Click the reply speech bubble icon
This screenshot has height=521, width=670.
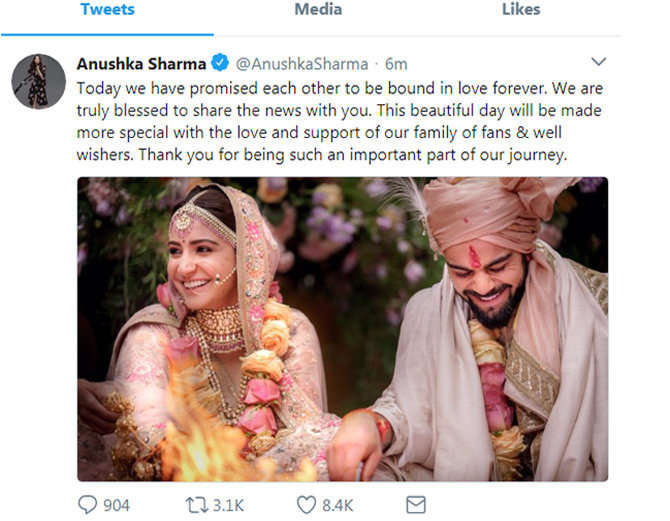pyautogui.click(x=87, y=505)
